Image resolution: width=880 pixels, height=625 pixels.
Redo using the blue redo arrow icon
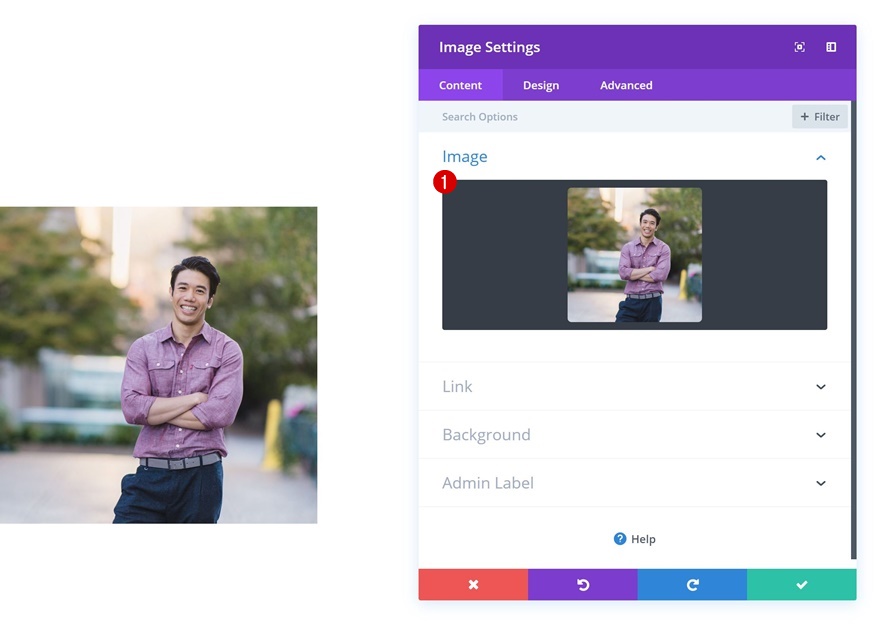[691, 585]
